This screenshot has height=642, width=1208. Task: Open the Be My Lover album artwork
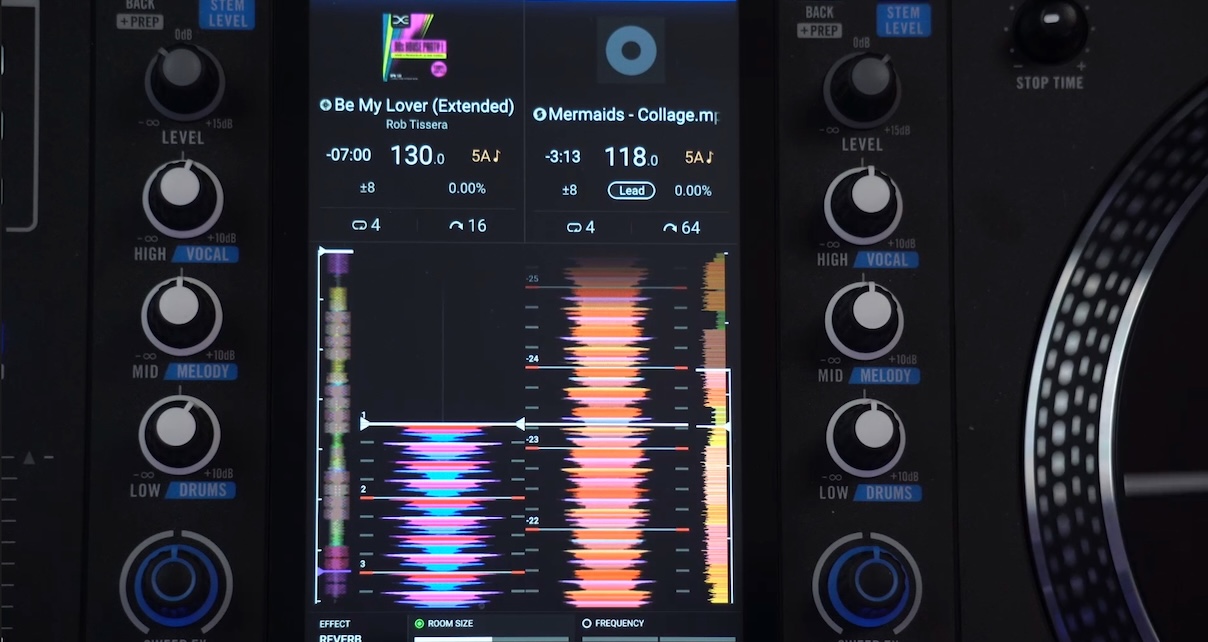pos(414,47)
